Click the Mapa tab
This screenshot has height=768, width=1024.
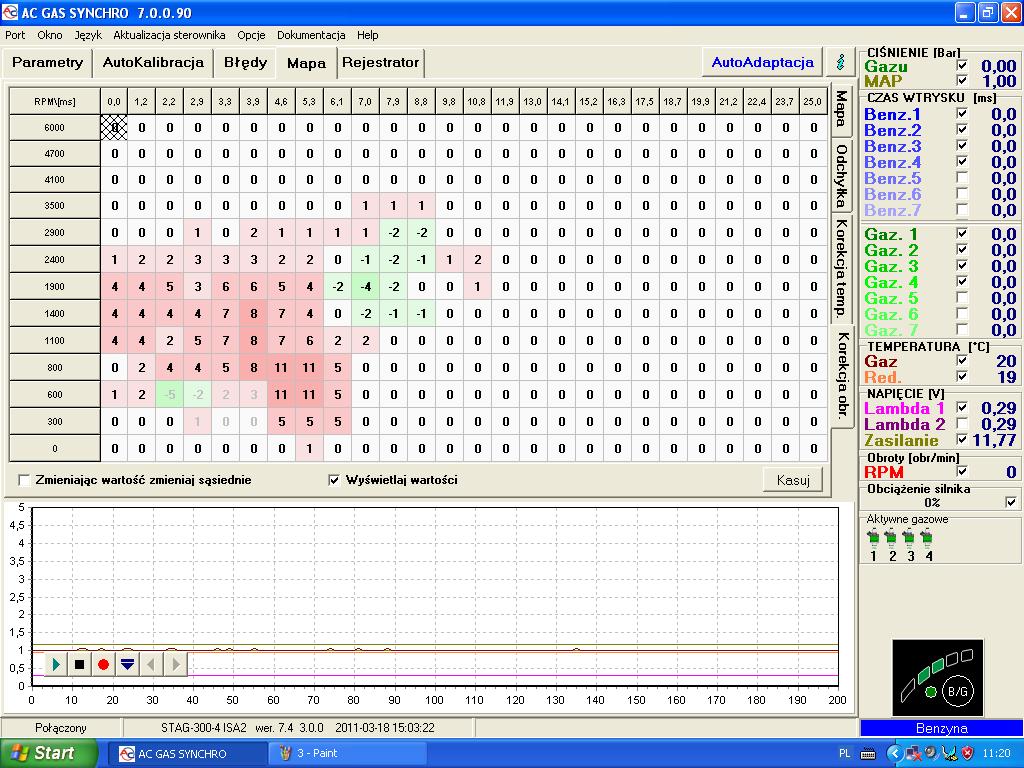click(x=306, y=63)
